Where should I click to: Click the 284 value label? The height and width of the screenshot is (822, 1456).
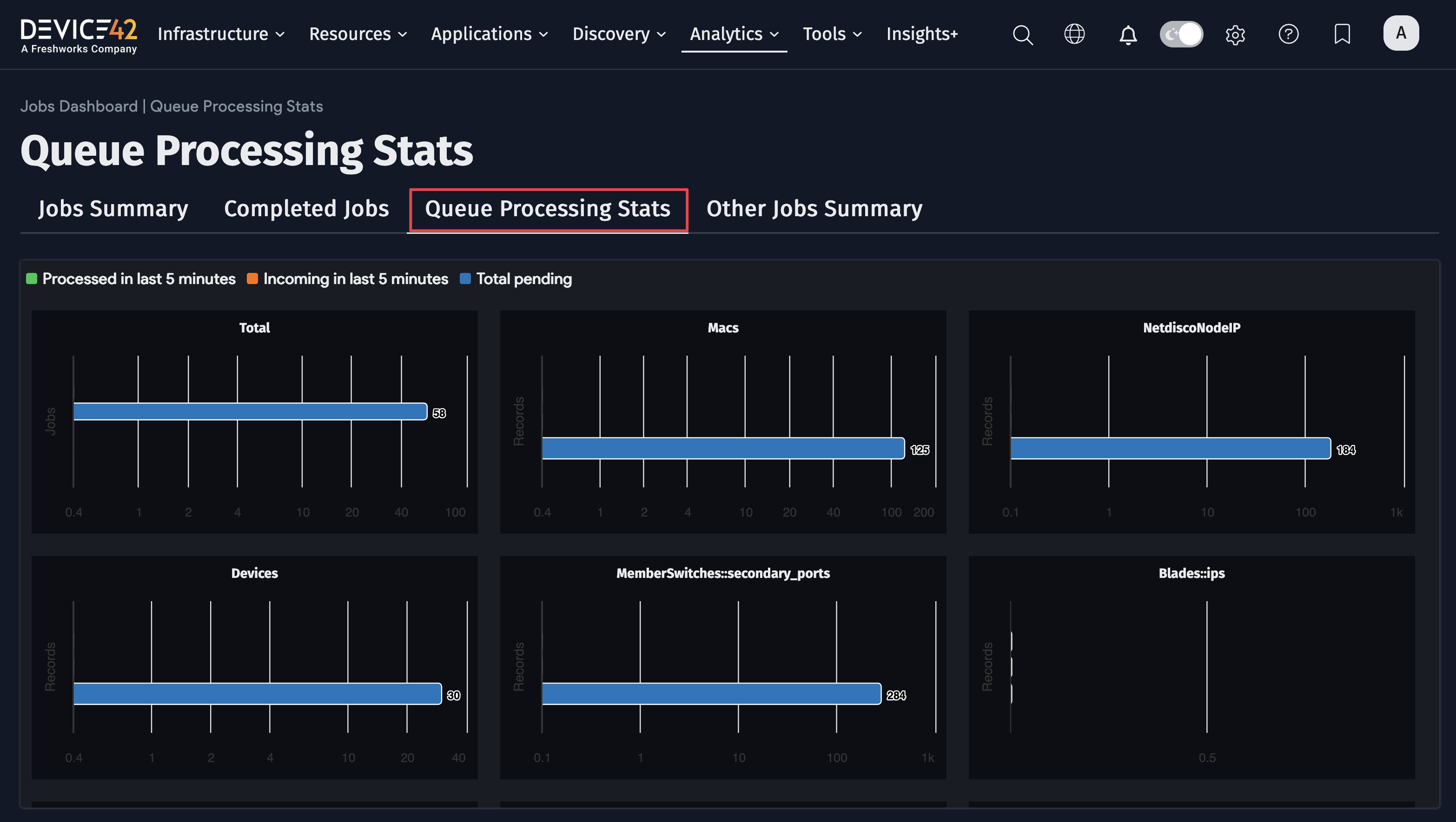[x=896, y=696]
